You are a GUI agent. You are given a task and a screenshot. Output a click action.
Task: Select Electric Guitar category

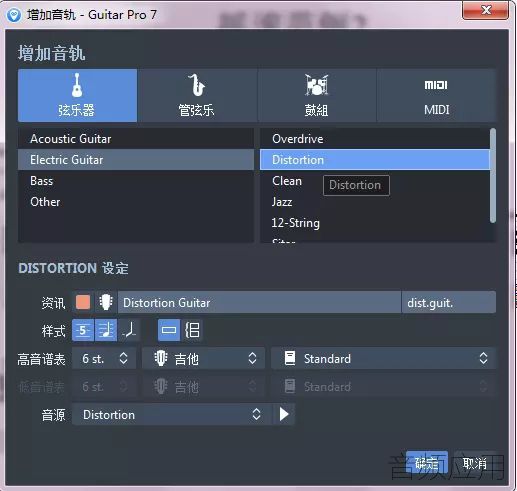136,160
